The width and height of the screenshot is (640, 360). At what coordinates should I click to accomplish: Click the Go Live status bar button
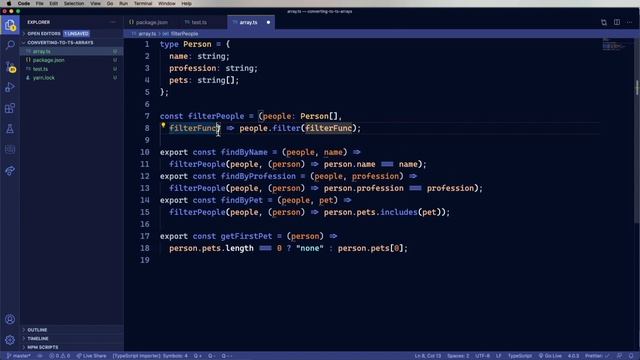point(550,356)
